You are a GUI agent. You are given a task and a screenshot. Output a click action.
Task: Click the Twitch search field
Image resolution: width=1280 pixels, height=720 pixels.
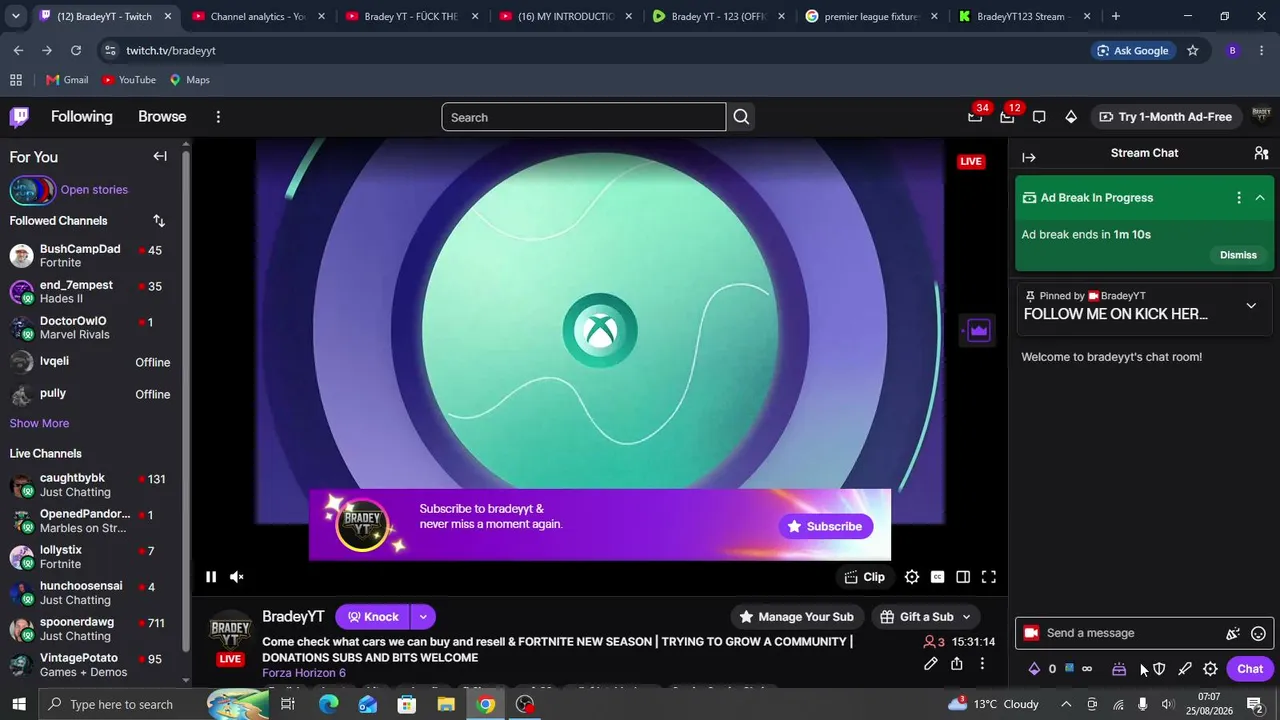point(584,117)
